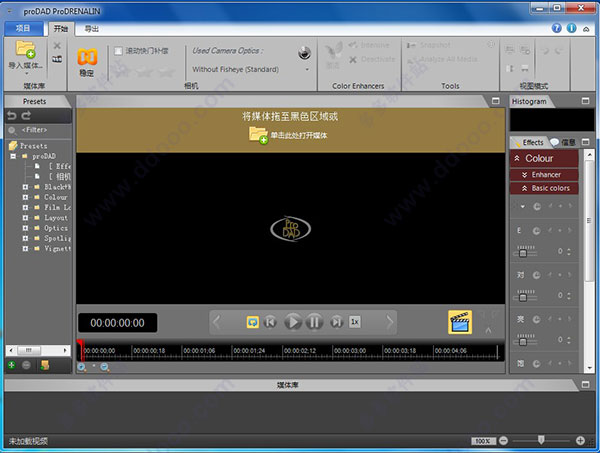
Task: Click the camera lens icon in ribbon
Action: (x=305, y=53)
